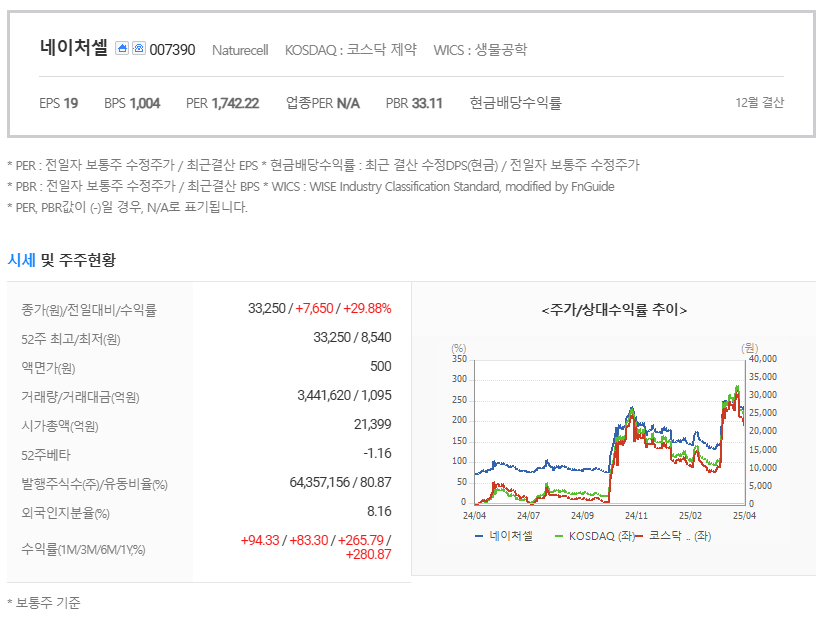Click the company name 네이처셀 heading
This screenshot has width=825, height=620.
[74, 47]
